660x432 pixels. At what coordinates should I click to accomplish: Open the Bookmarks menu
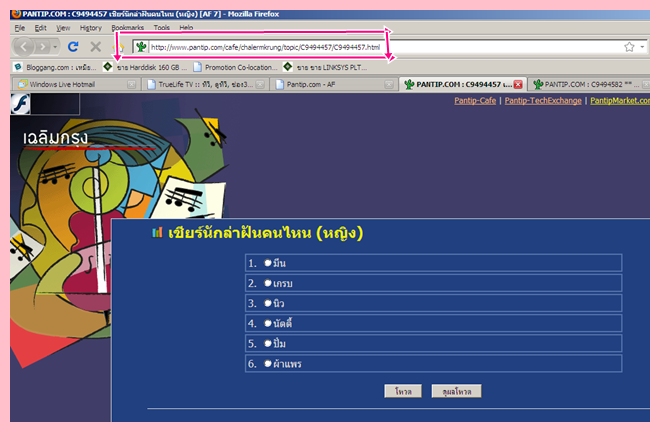pos(128,28)
